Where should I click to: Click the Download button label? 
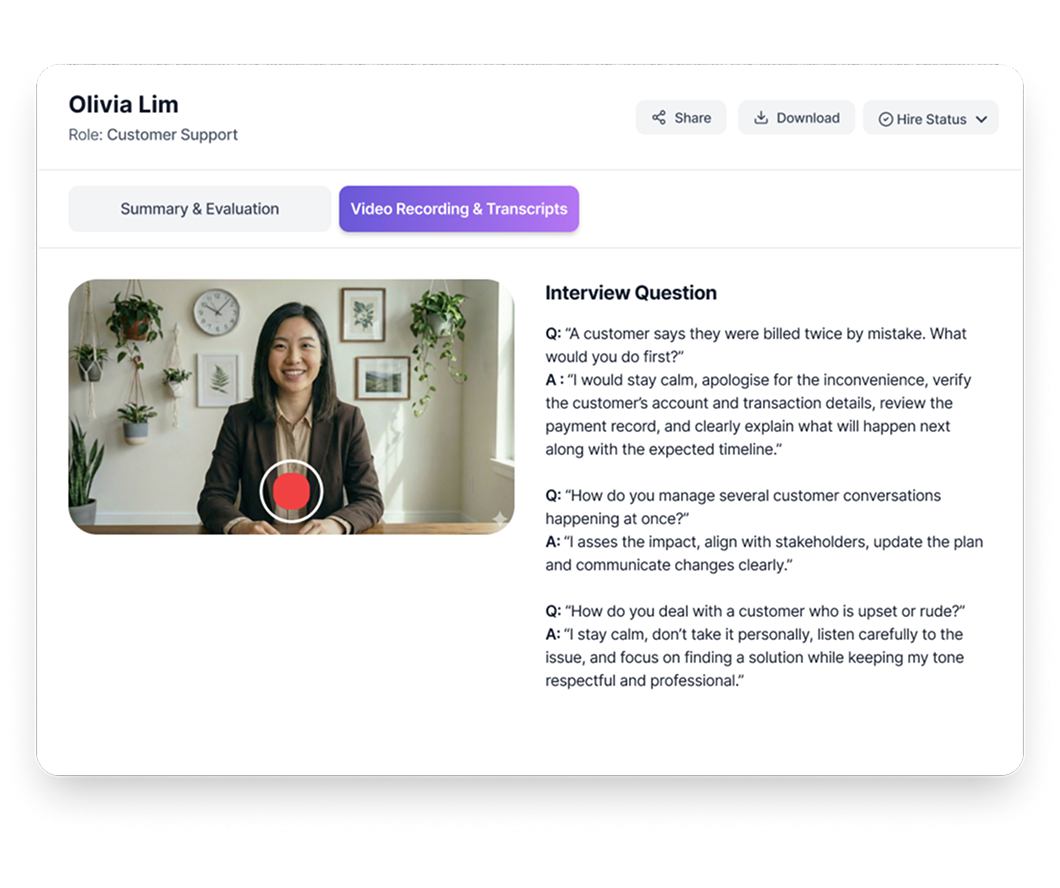[808, 118]
